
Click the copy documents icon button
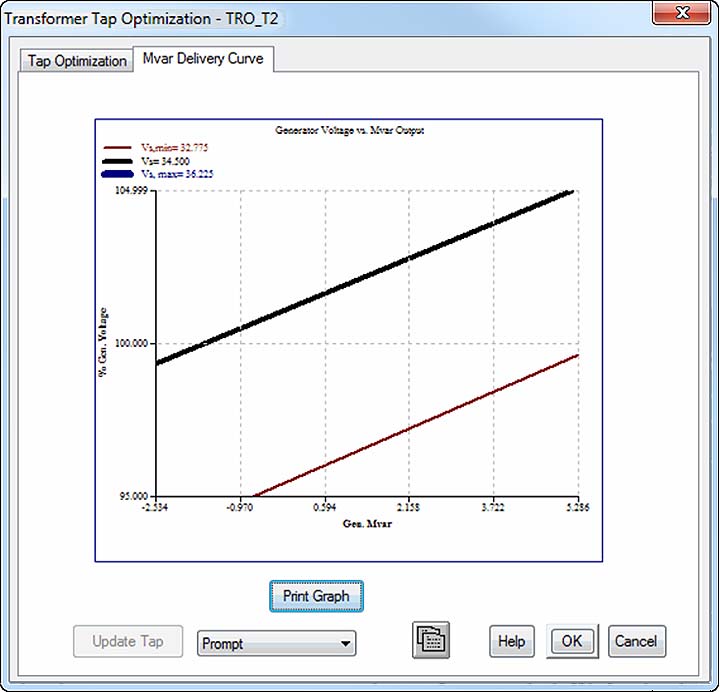[431, 641]
